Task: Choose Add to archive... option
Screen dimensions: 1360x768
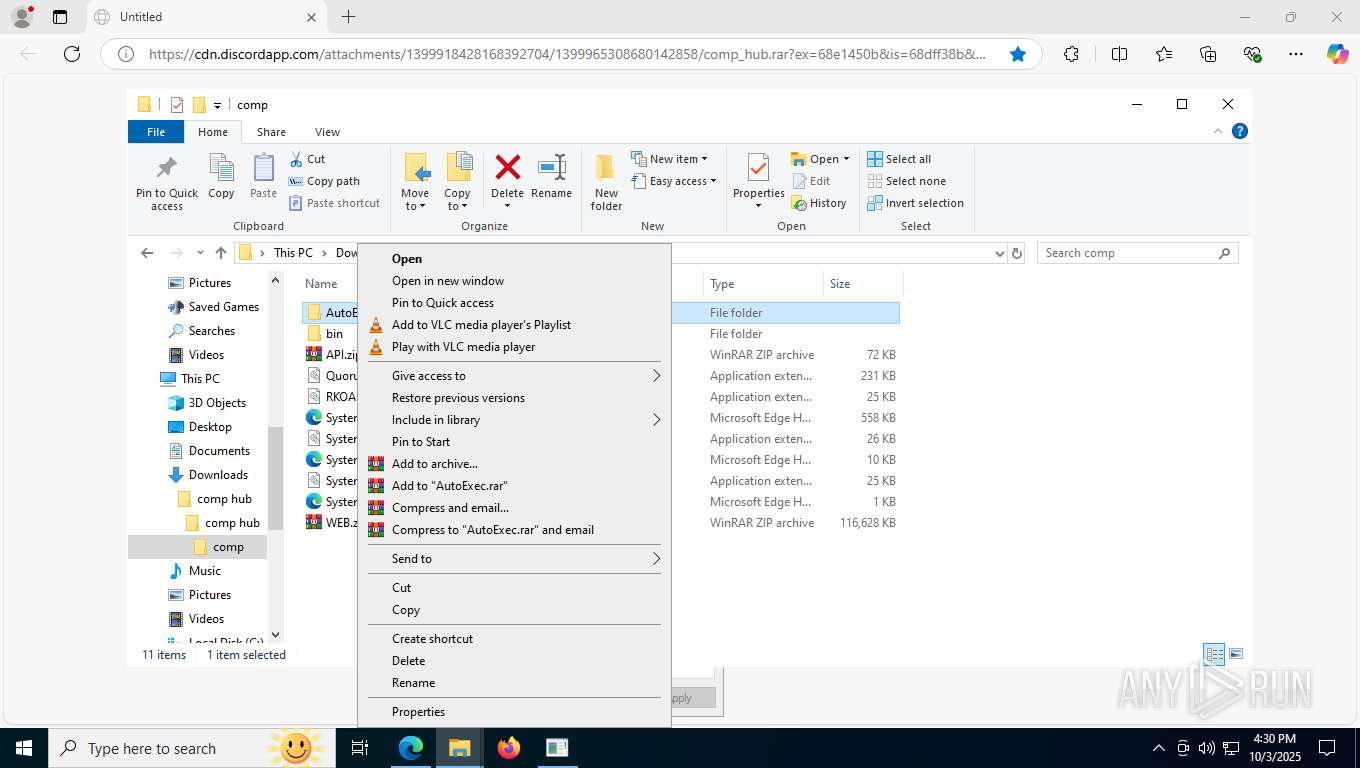Action: [514, 464]
